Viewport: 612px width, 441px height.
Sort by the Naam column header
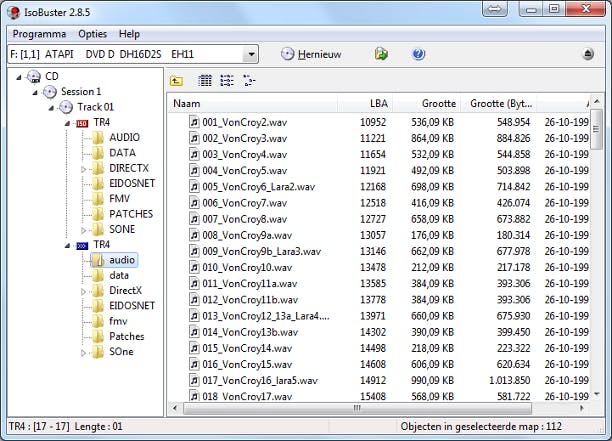click(253, 103)
